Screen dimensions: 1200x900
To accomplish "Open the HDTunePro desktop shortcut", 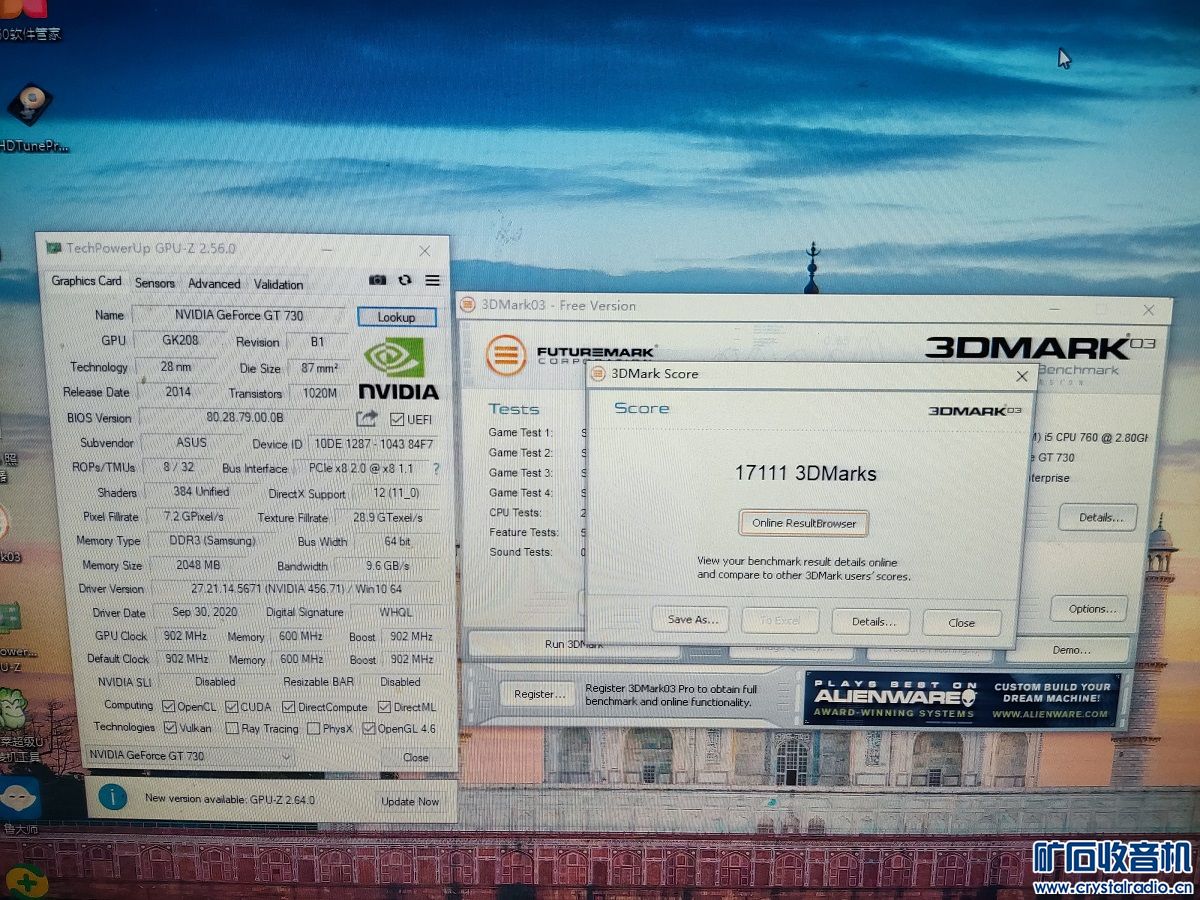I will (x=32, y=118).
